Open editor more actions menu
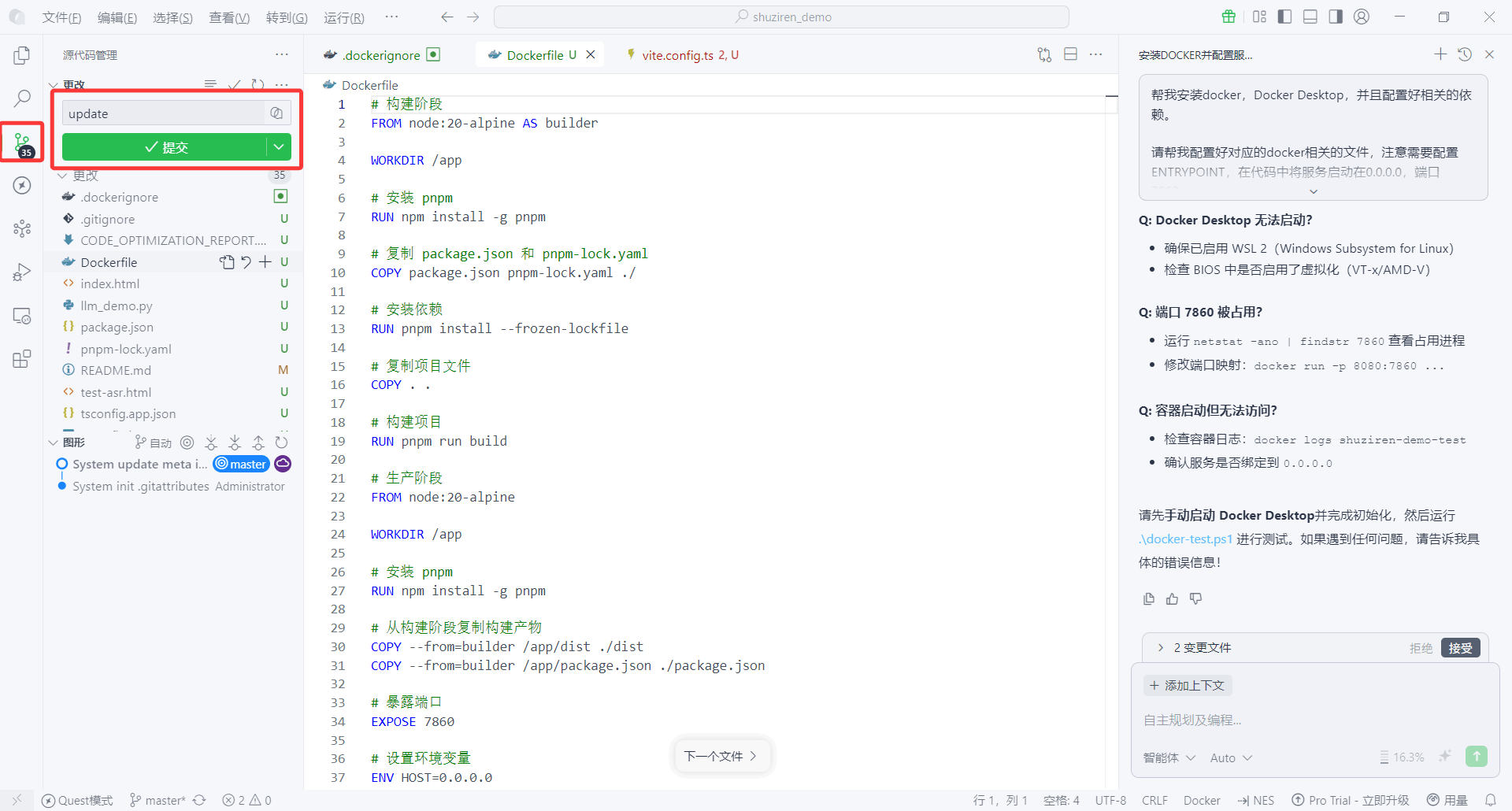 1095,54
